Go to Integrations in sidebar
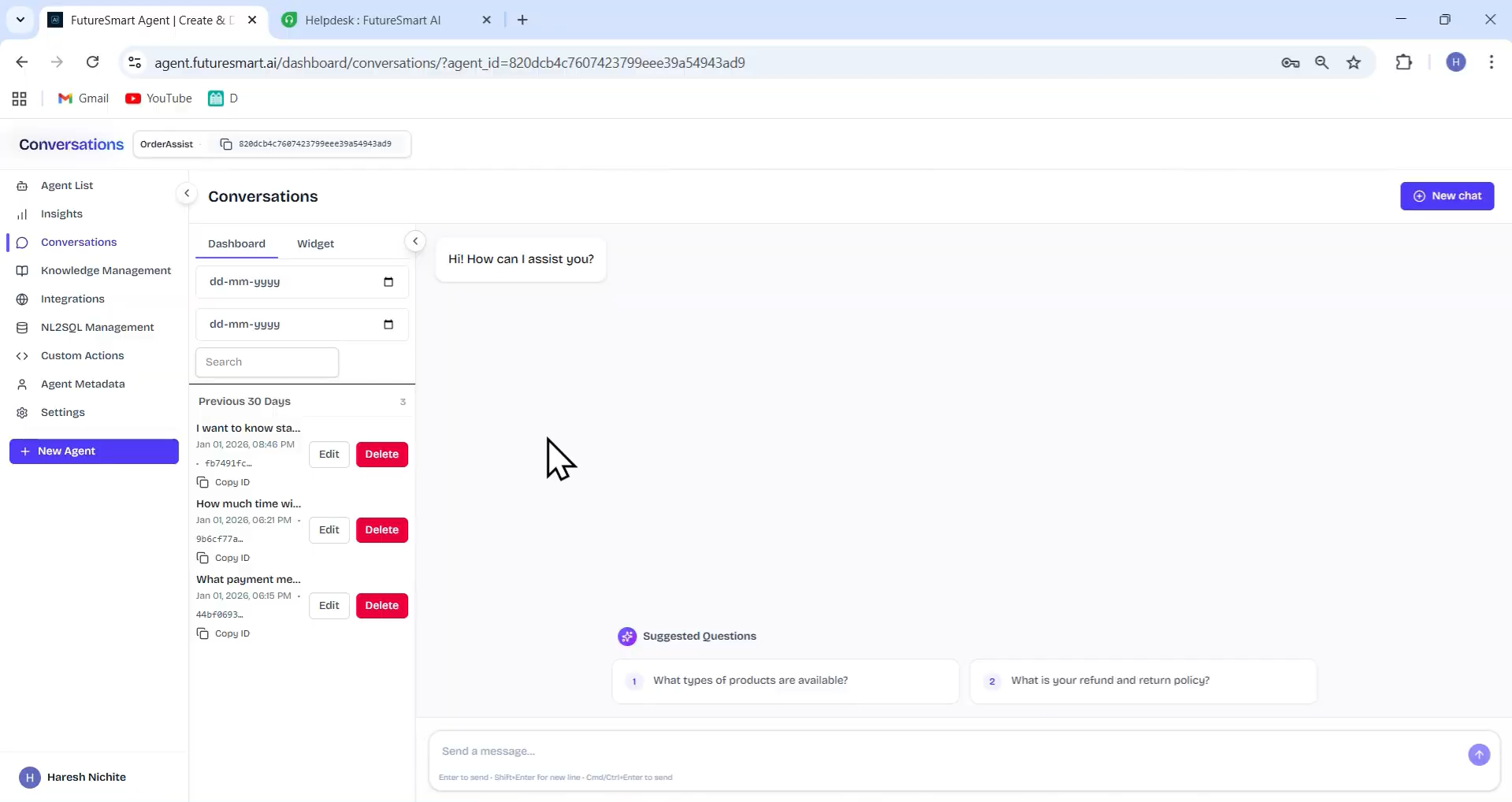The height and width of the screenshot is (802, 1512). (x=72, y=299)
